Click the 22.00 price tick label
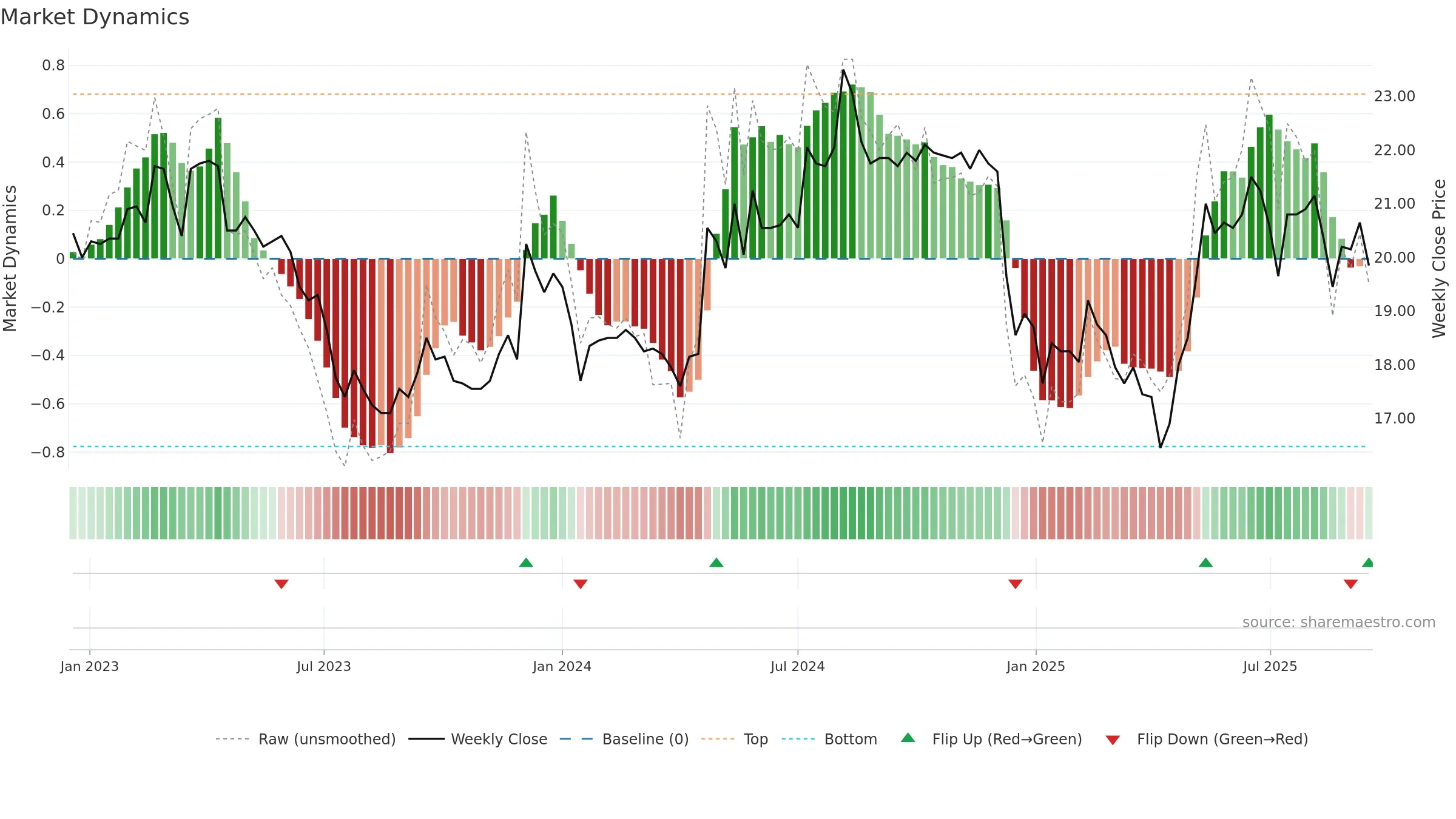Image resolution: width=1456 pixels, height=819 pixels. 1395,150
